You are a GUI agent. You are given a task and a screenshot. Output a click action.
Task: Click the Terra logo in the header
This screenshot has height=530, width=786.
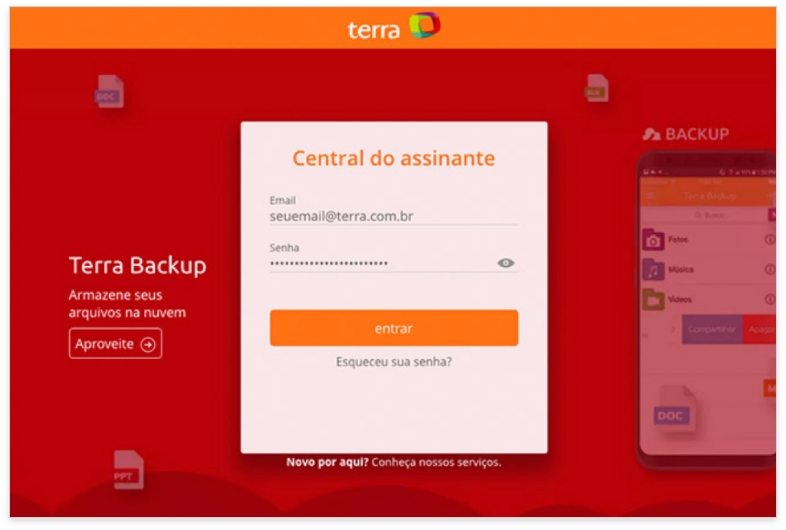(394, 27)
